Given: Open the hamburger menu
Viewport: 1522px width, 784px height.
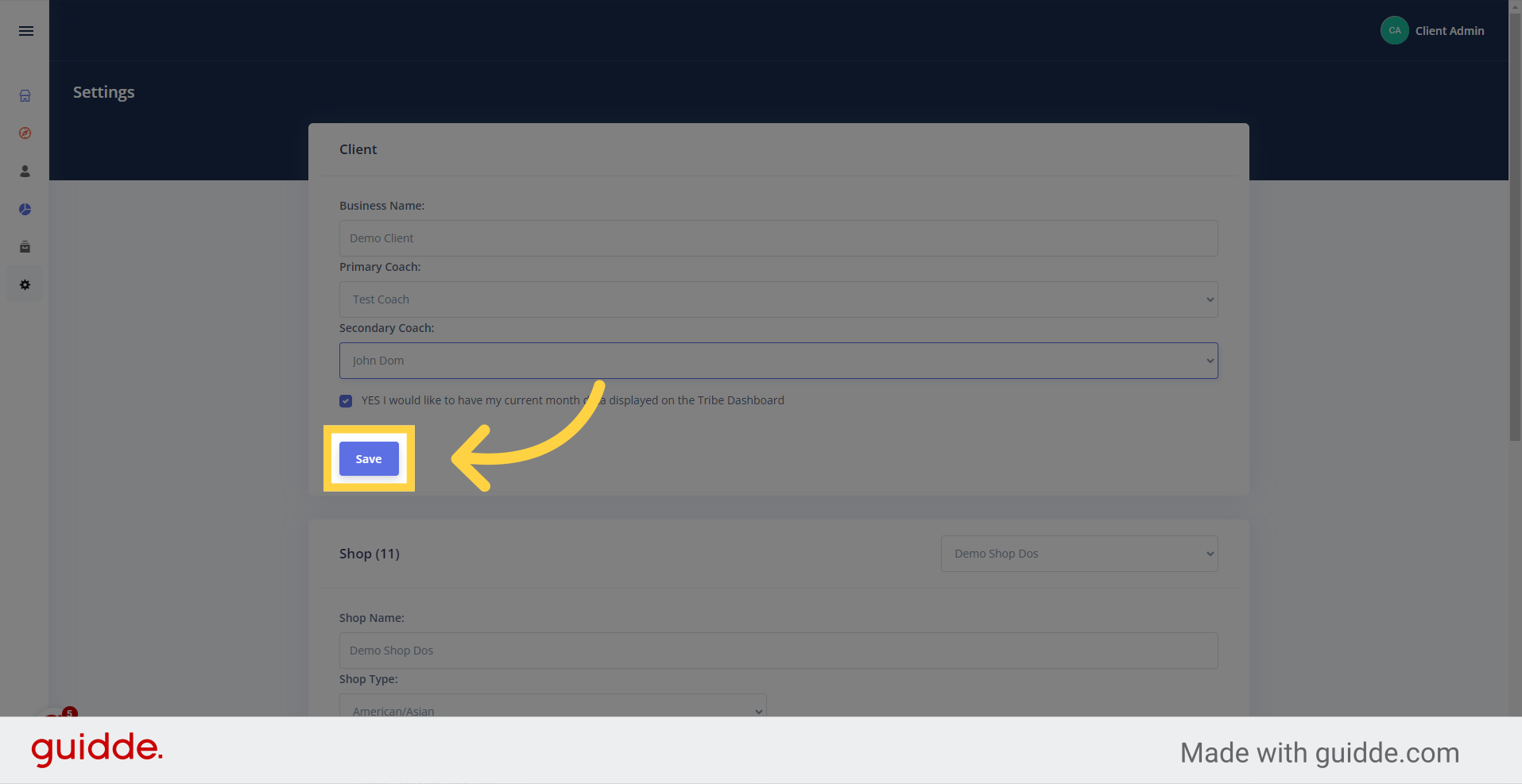Looking at the screenshot, I should [x=26, y=31].
